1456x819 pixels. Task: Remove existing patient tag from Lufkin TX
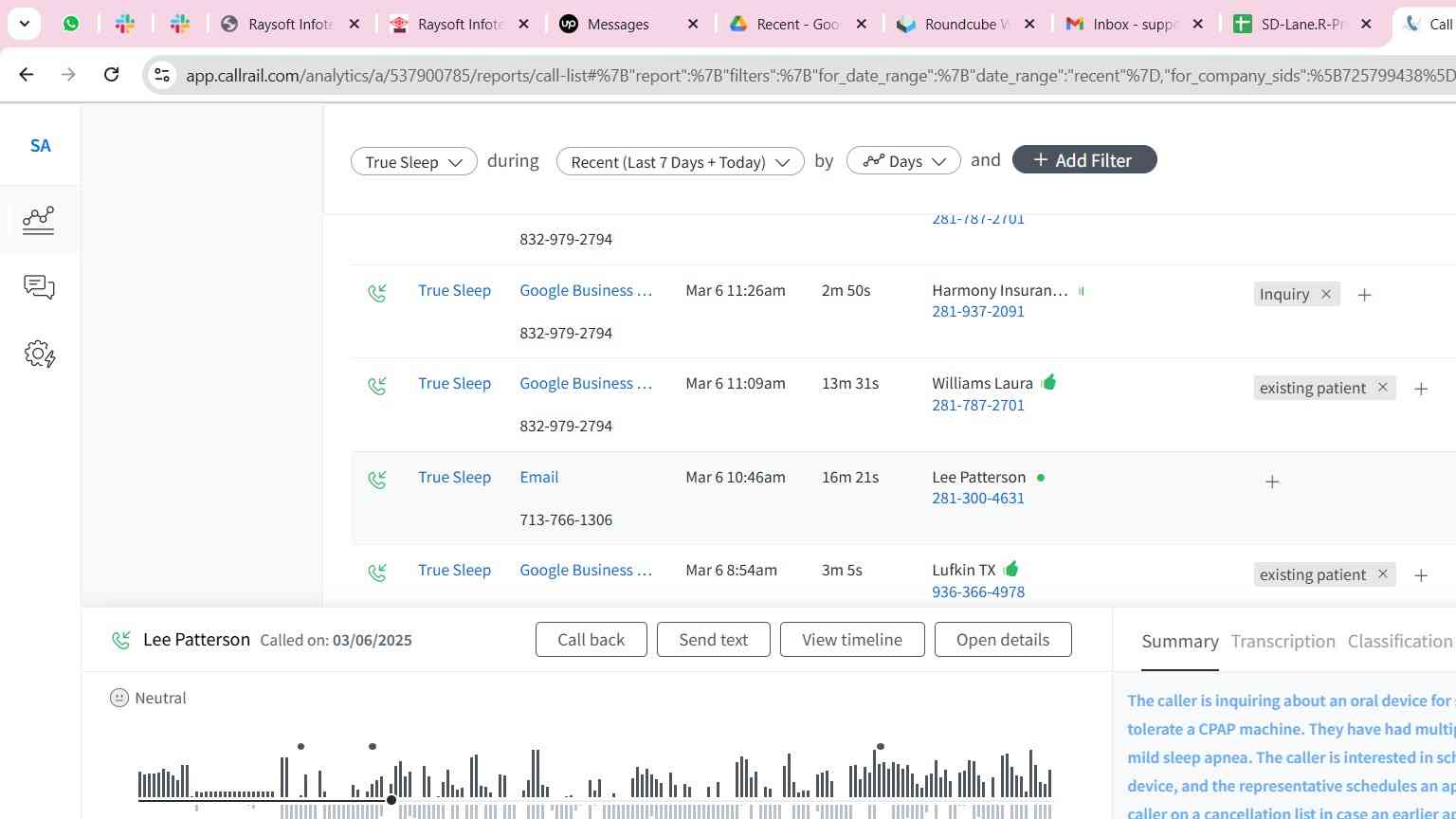(x=1382, y=573)
